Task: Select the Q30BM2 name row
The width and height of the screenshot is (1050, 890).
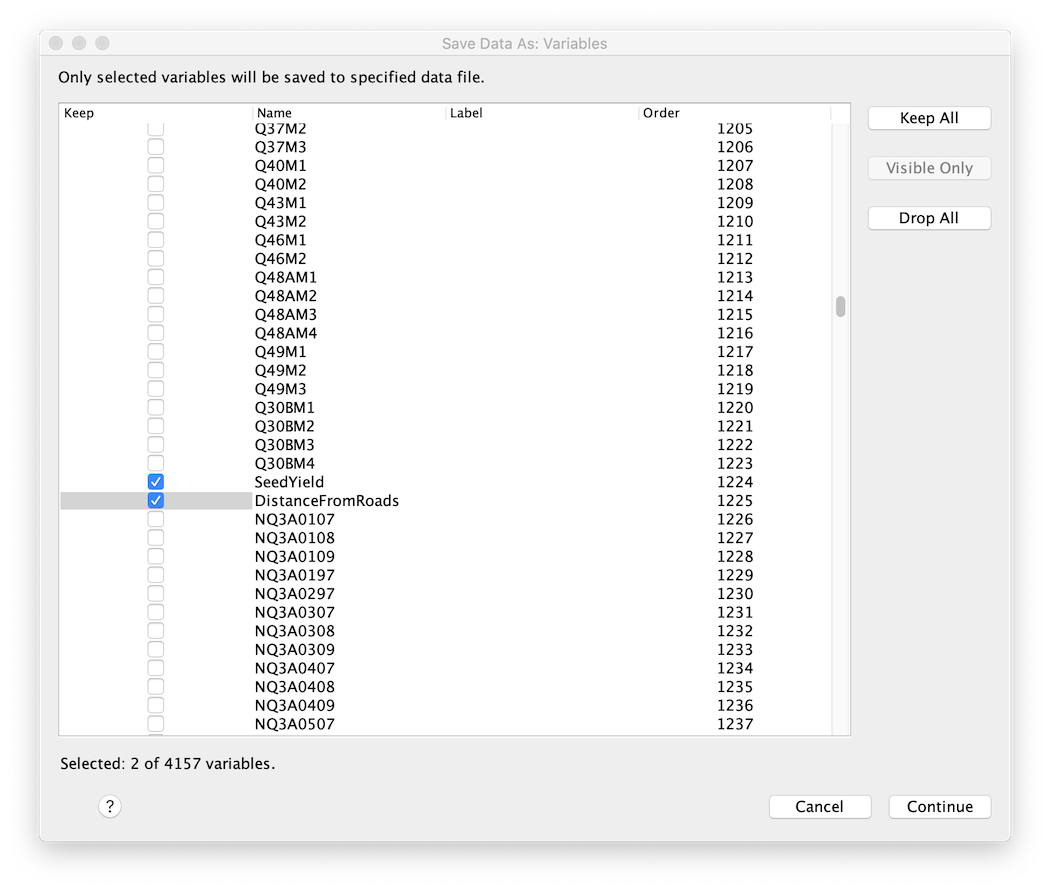Action: pos(285,427)
